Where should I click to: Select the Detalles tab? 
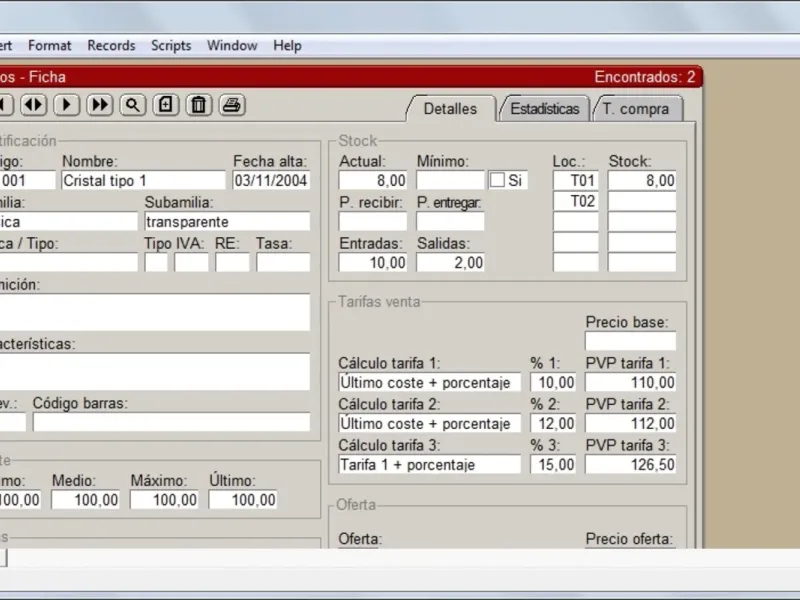pos(451,109)
